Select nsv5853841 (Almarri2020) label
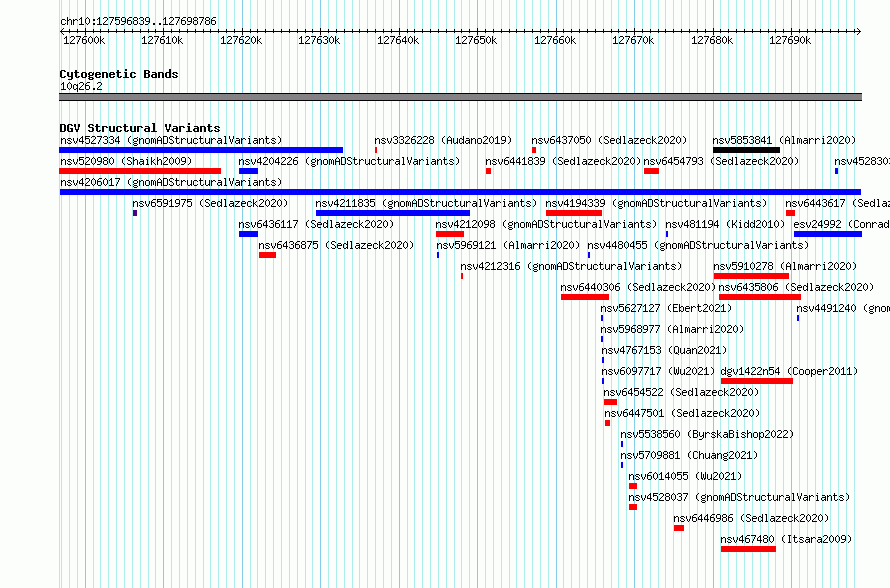Screen dimensions: 890x588 784,140
